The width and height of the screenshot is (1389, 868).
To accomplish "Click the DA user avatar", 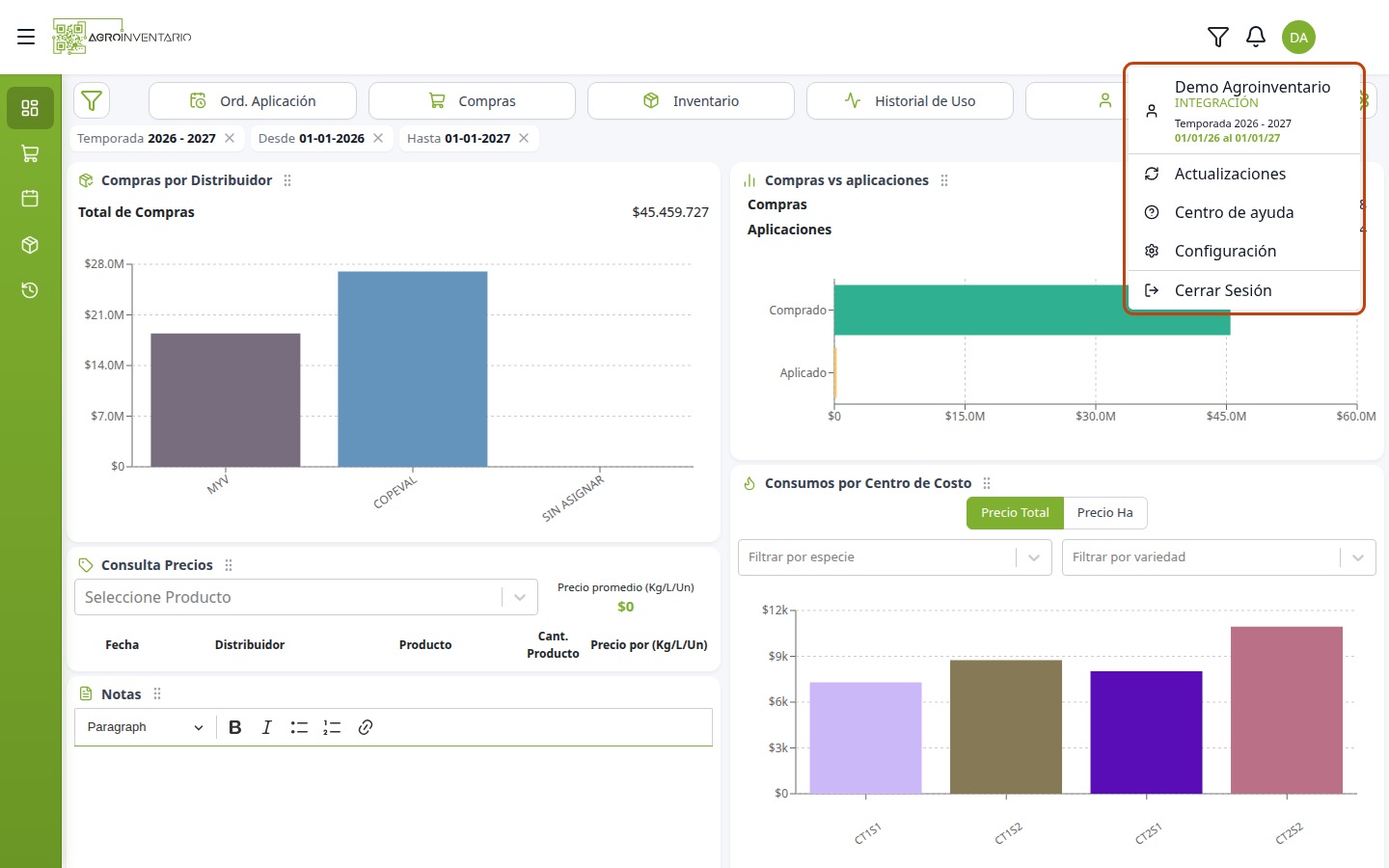I will coord(1298,38).
